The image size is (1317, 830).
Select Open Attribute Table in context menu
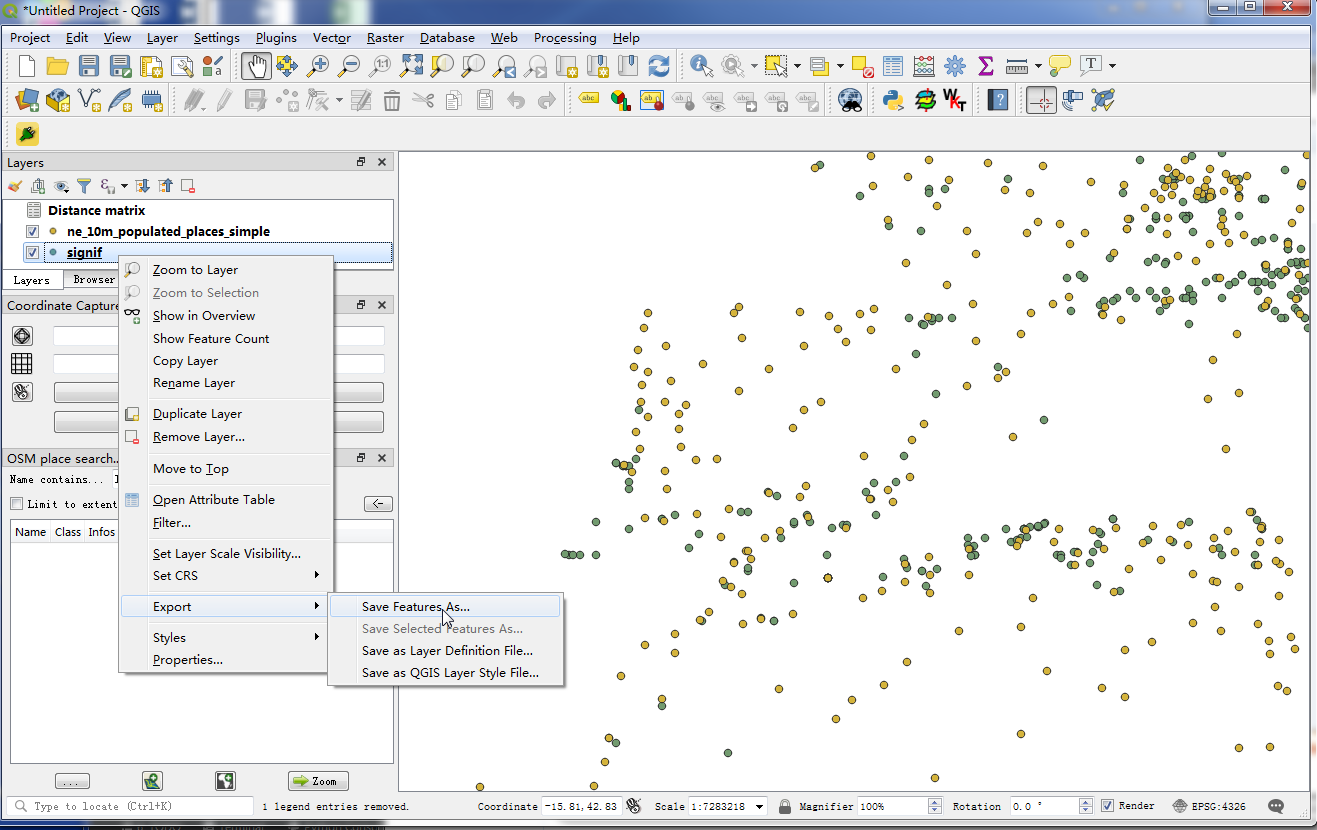pyautogui.click(x=225, y=499)
